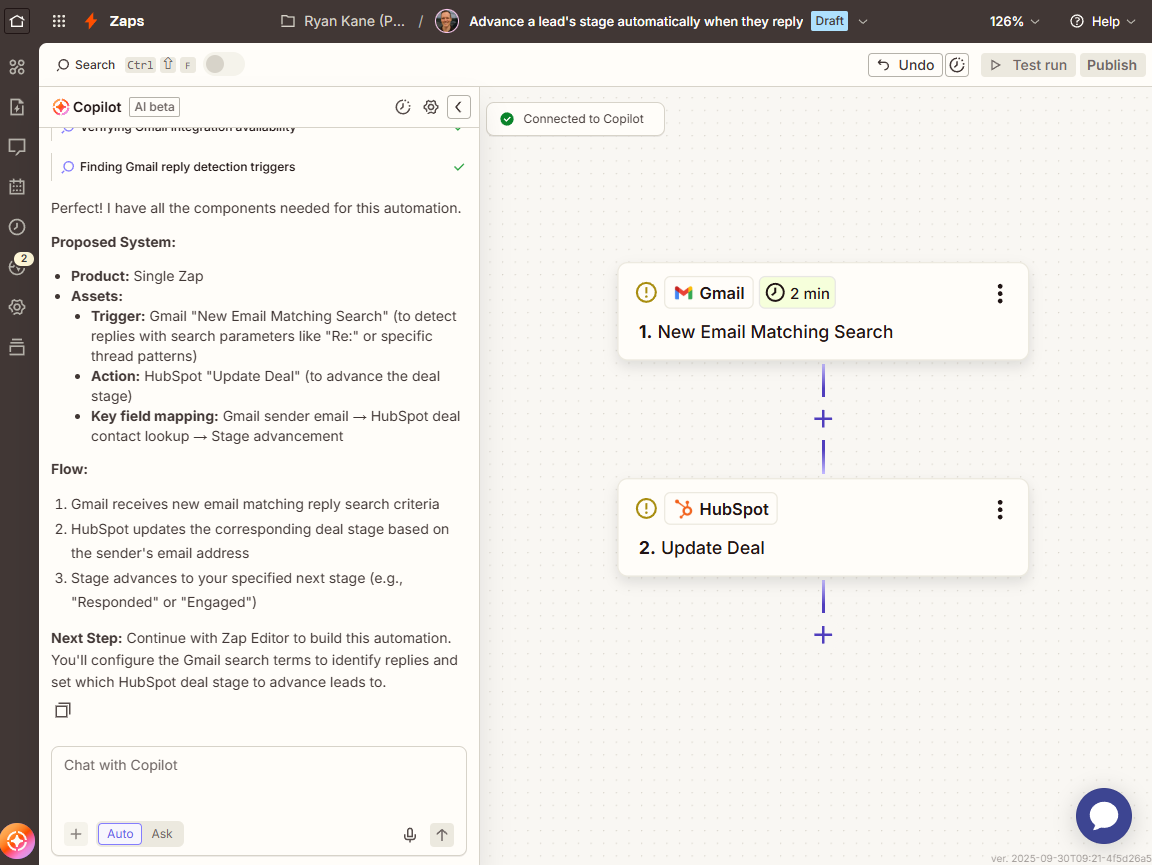Copy the Copilot response with copy icon
The image size is (1152, 865).
coord(63,710)
